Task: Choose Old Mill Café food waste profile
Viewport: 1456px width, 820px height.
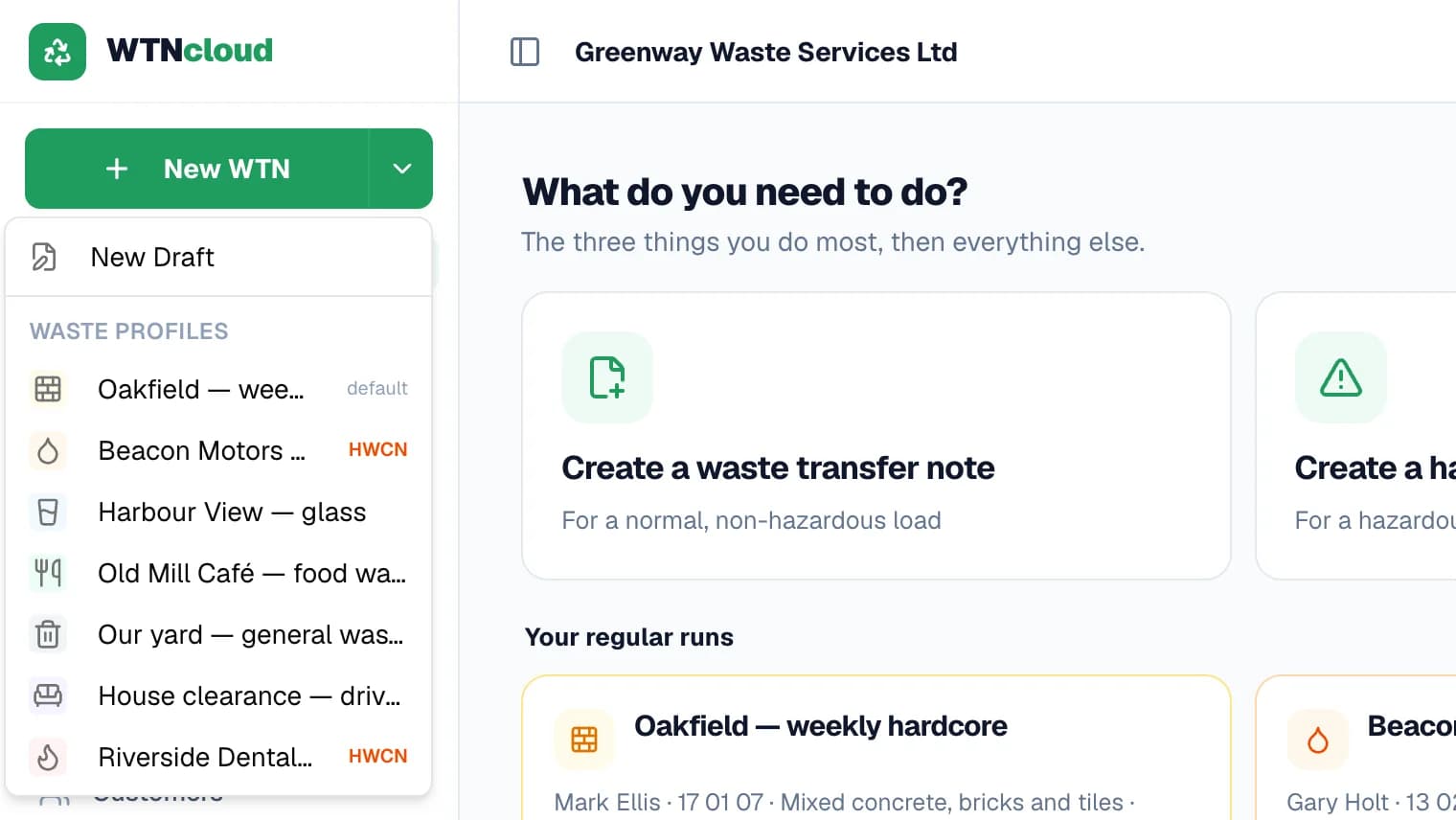Action: [218, 573]
